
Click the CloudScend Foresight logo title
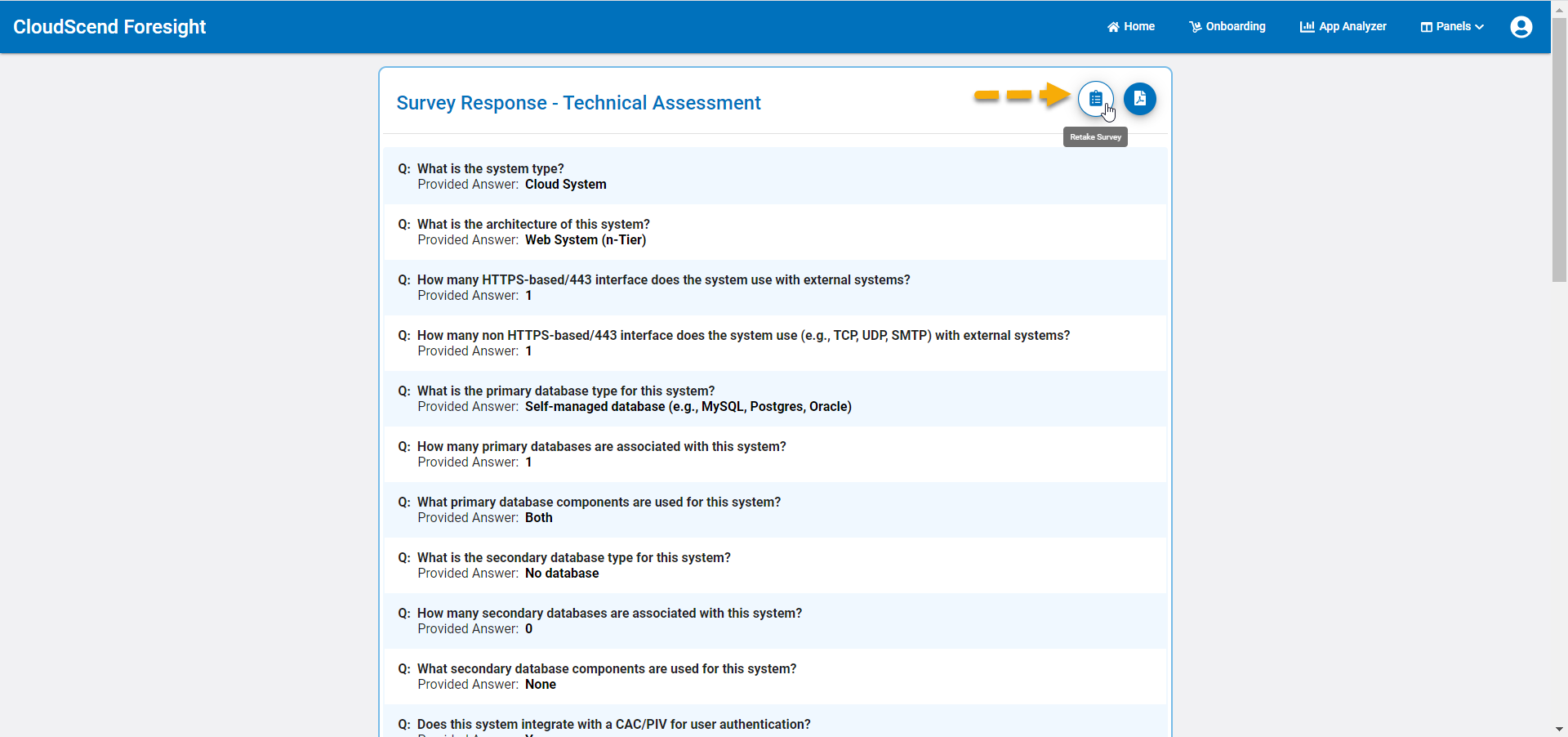[109, 27]
